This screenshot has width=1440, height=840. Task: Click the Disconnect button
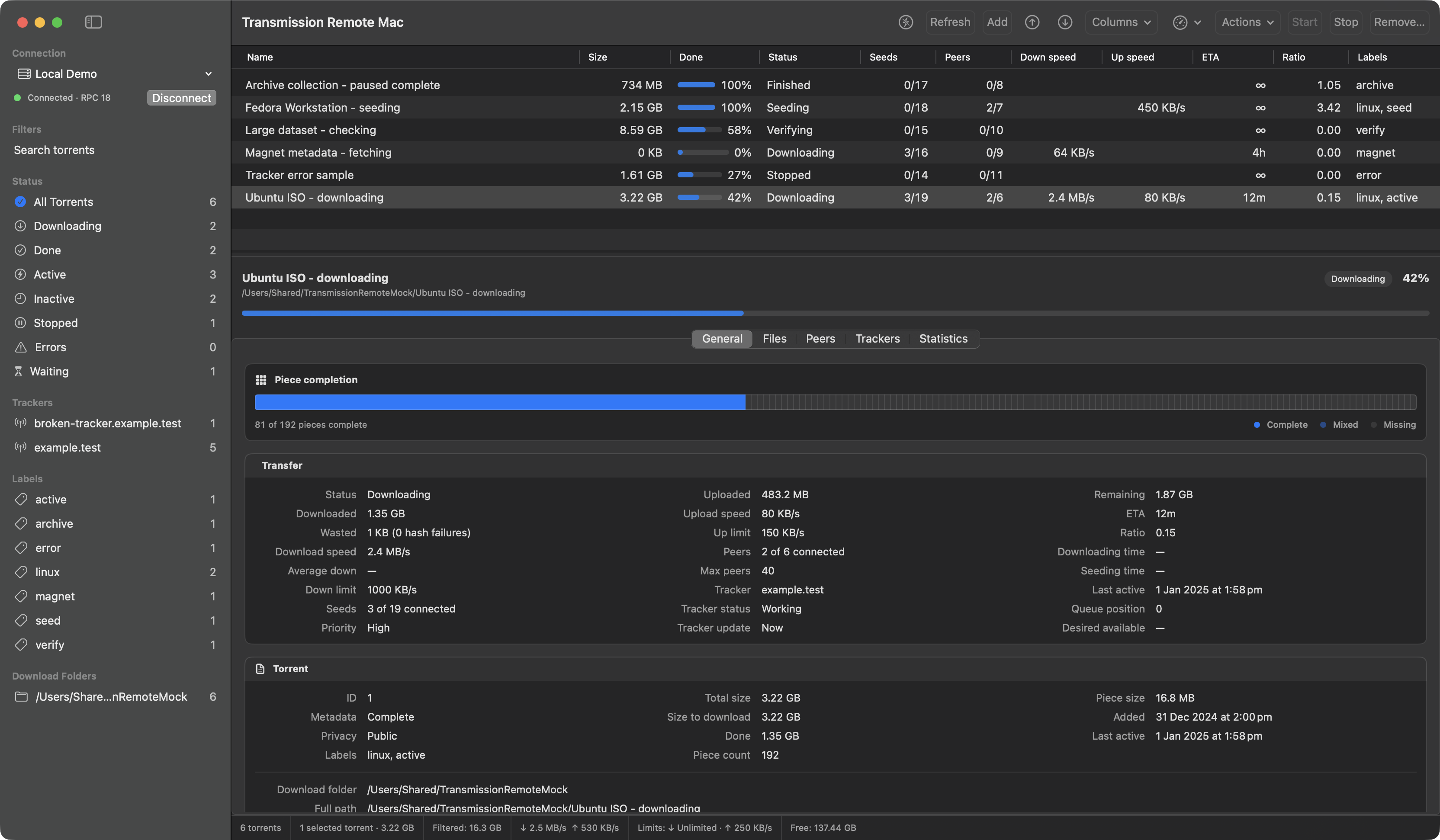tap(181, 98)
